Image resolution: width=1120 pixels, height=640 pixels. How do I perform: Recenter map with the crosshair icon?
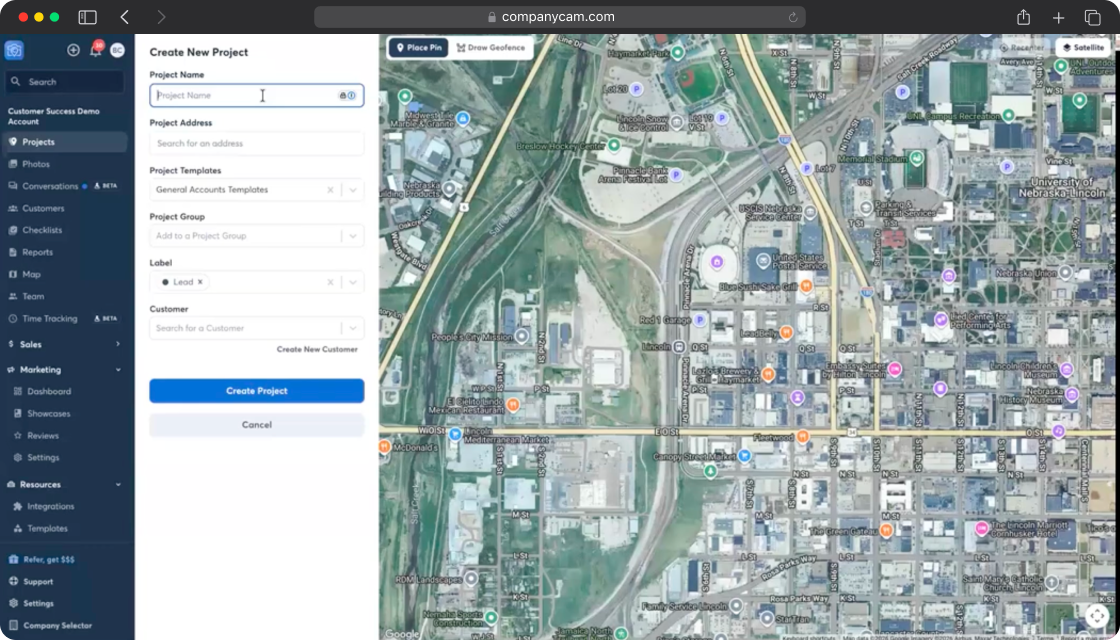tap(1097, 616)
